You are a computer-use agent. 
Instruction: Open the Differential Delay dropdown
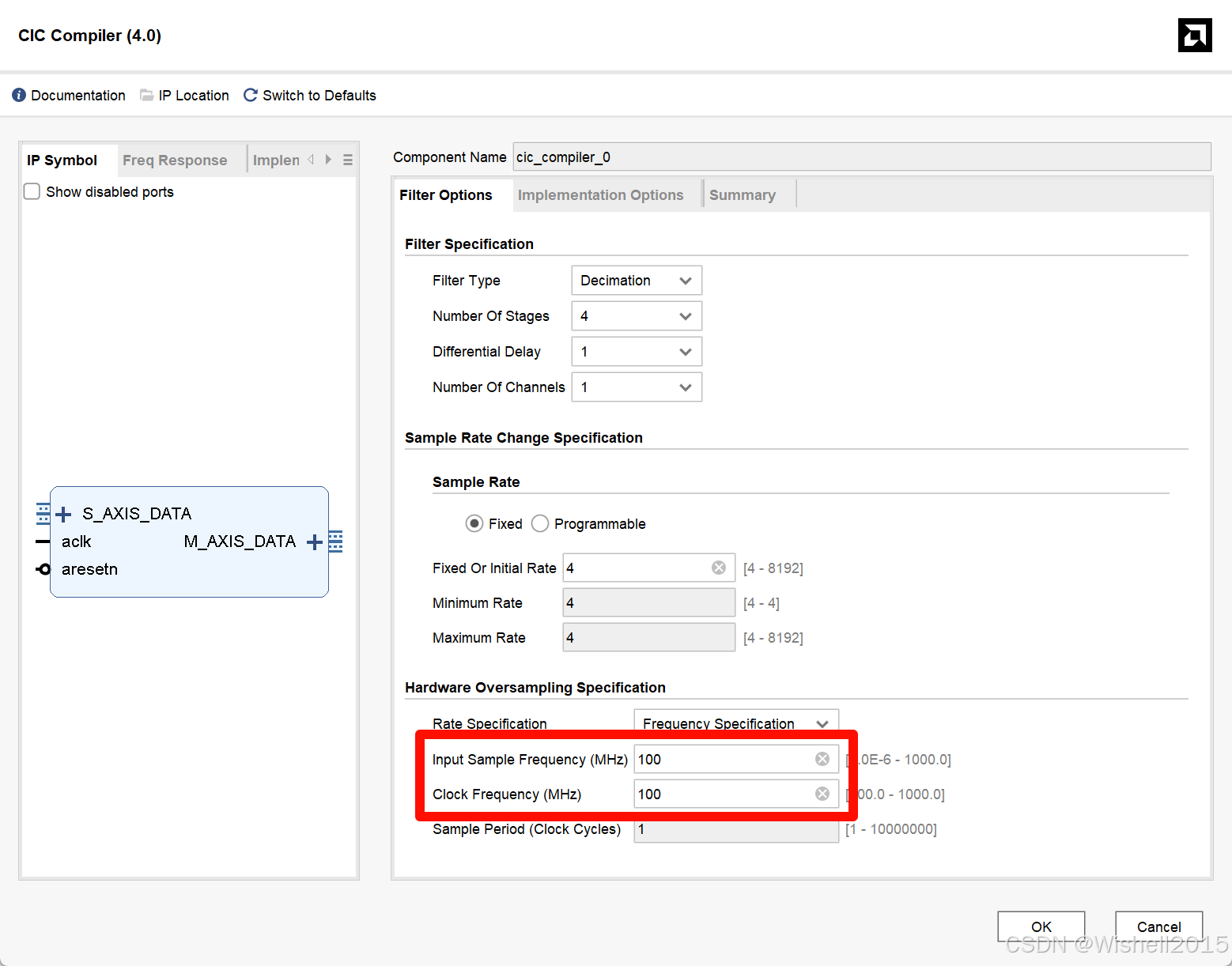coord(637,352)
